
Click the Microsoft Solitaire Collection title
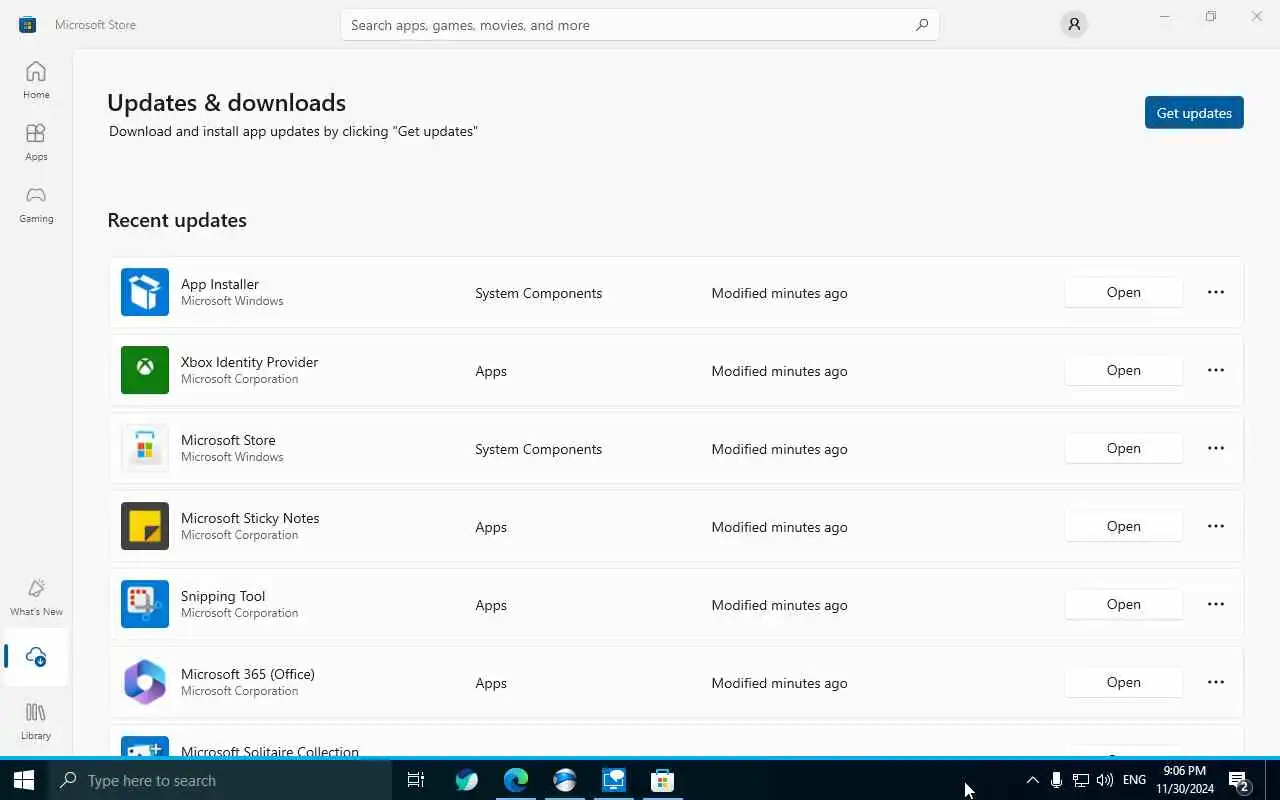(x=270, y=751)
